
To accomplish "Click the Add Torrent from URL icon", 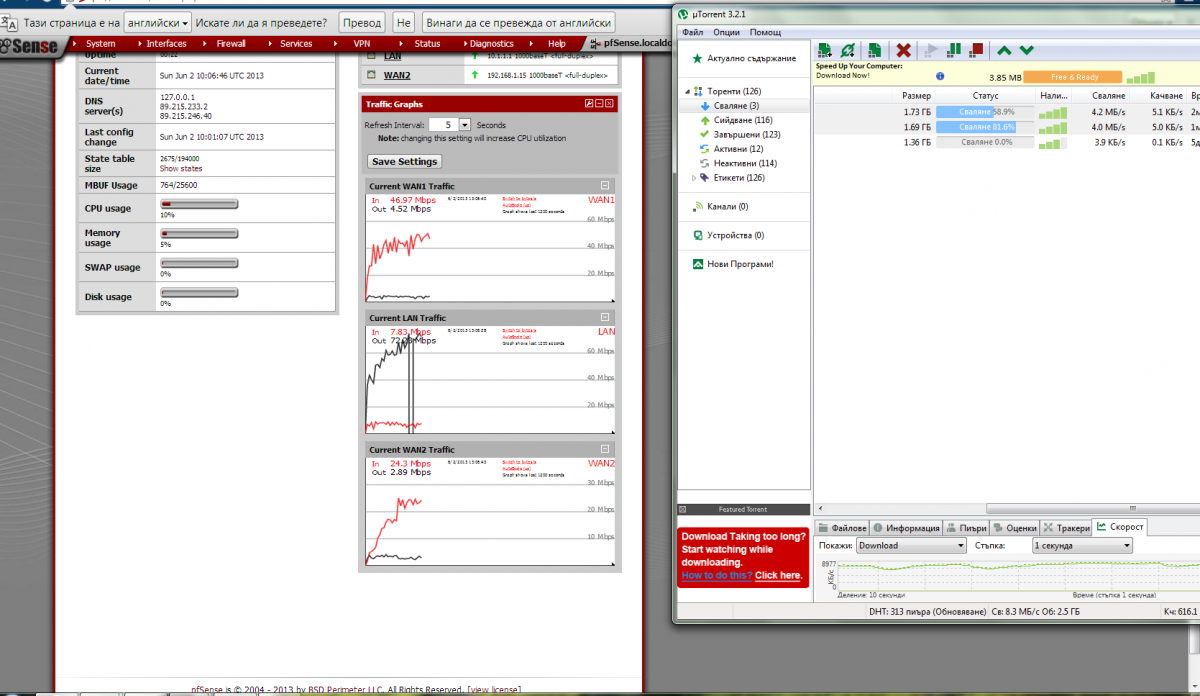I will tap(848, 50).
